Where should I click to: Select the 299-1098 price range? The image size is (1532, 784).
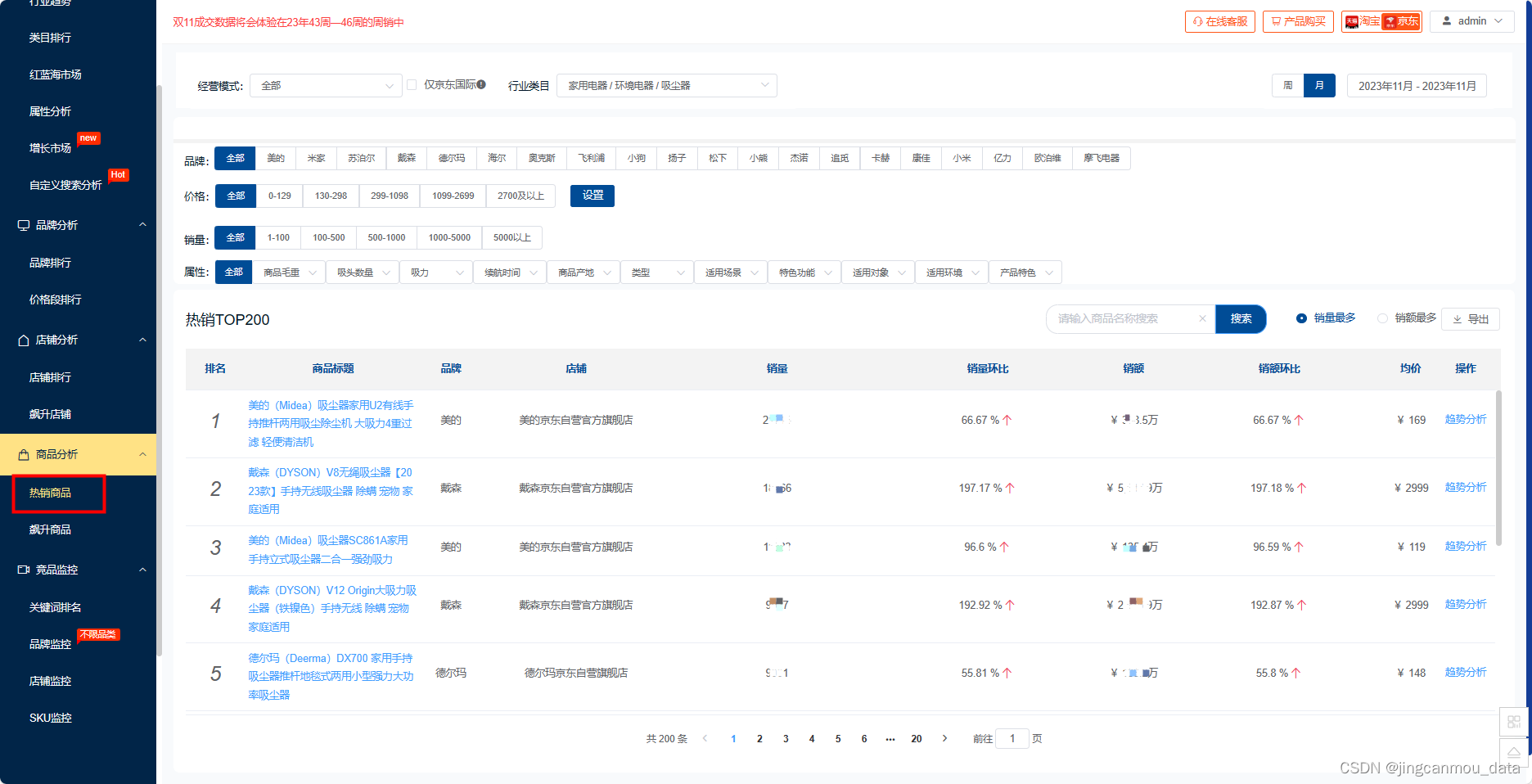[390, 196]
